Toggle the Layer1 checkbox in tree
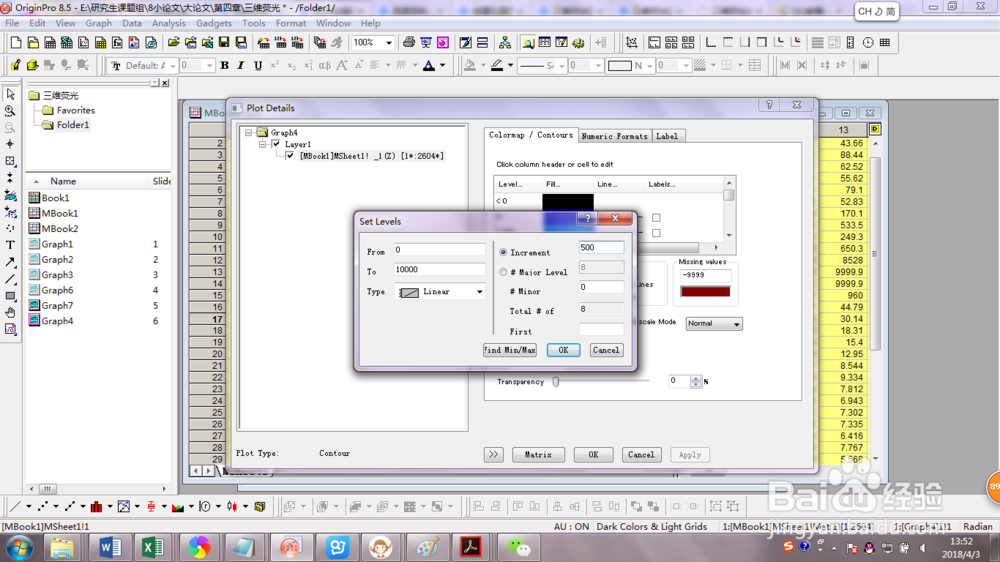Image resolution: width=1000 pixels, height=562 pixels. (276, 144)
